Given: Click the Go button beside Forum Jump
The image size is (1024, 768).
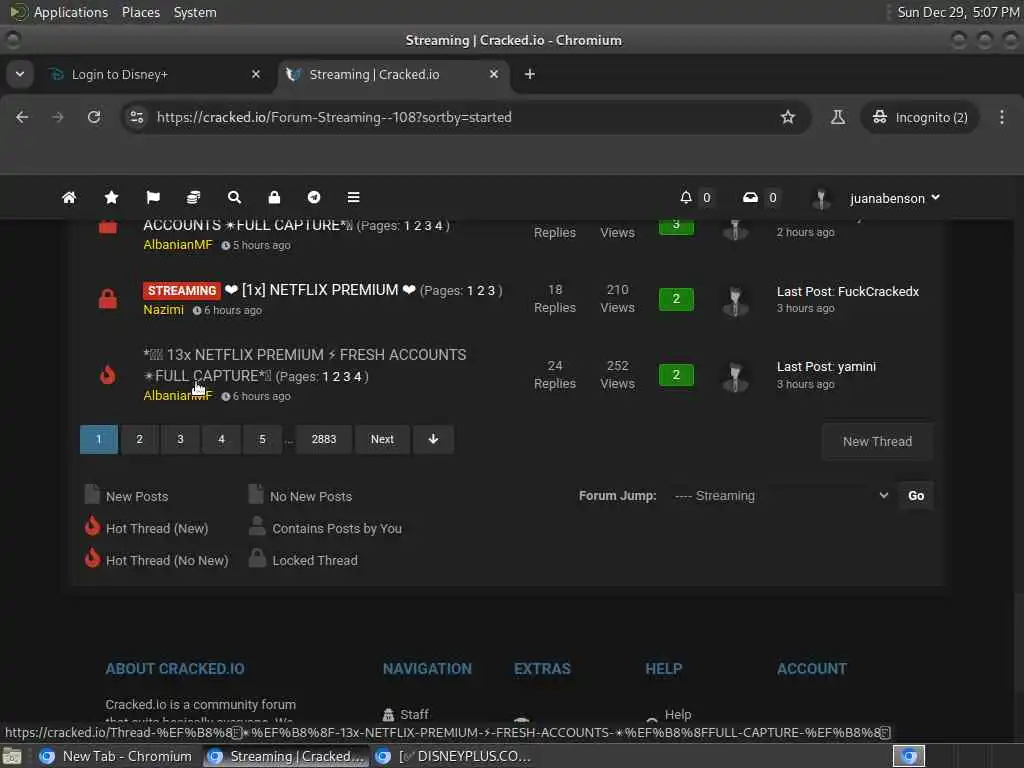Looking at the screenshot, I should coord(916,496).
